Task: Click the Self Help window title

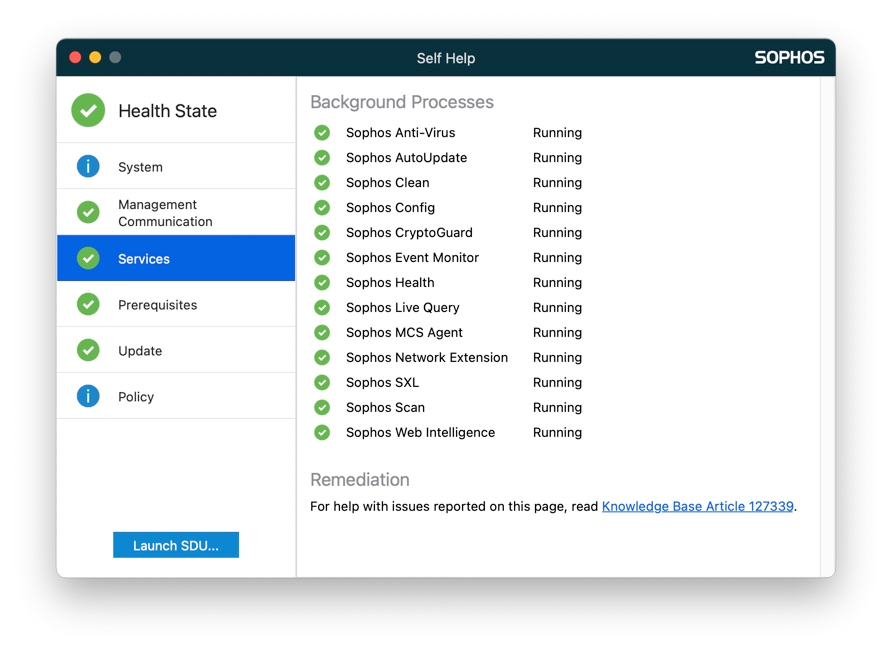Action: pos(445,58)
